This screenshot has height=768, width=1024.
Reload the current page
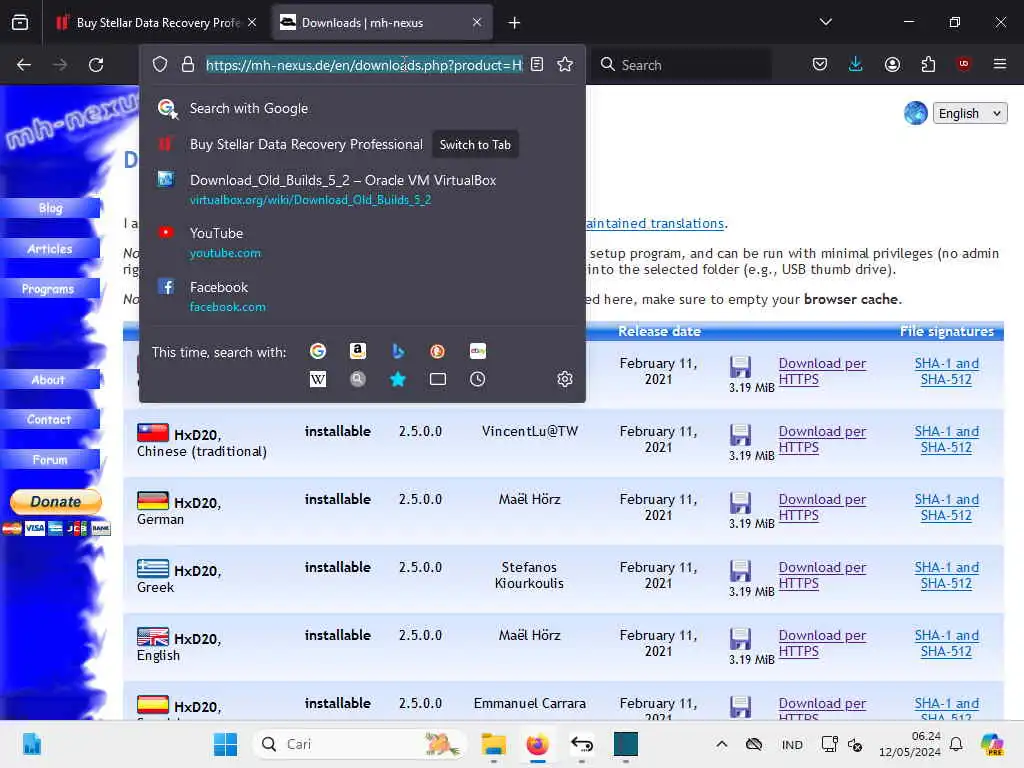pos(96,65)
